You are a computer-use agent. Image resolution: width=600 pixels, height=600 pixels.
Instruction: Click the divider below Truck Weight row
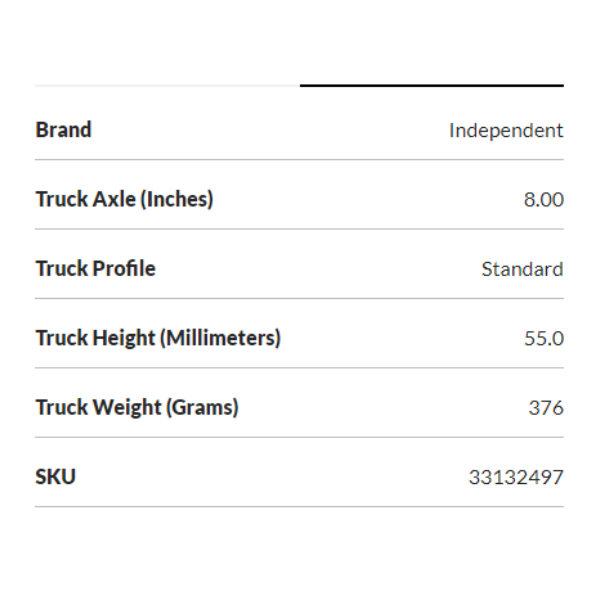(299, 437)
